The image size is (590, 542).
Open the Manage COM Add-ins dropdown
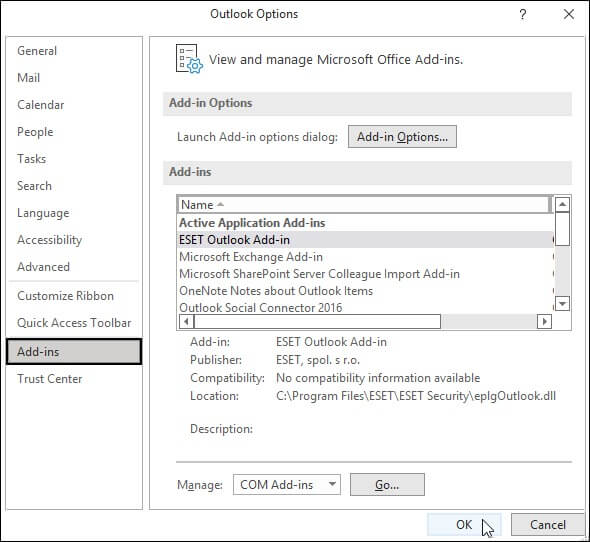[x=287, y=485]
